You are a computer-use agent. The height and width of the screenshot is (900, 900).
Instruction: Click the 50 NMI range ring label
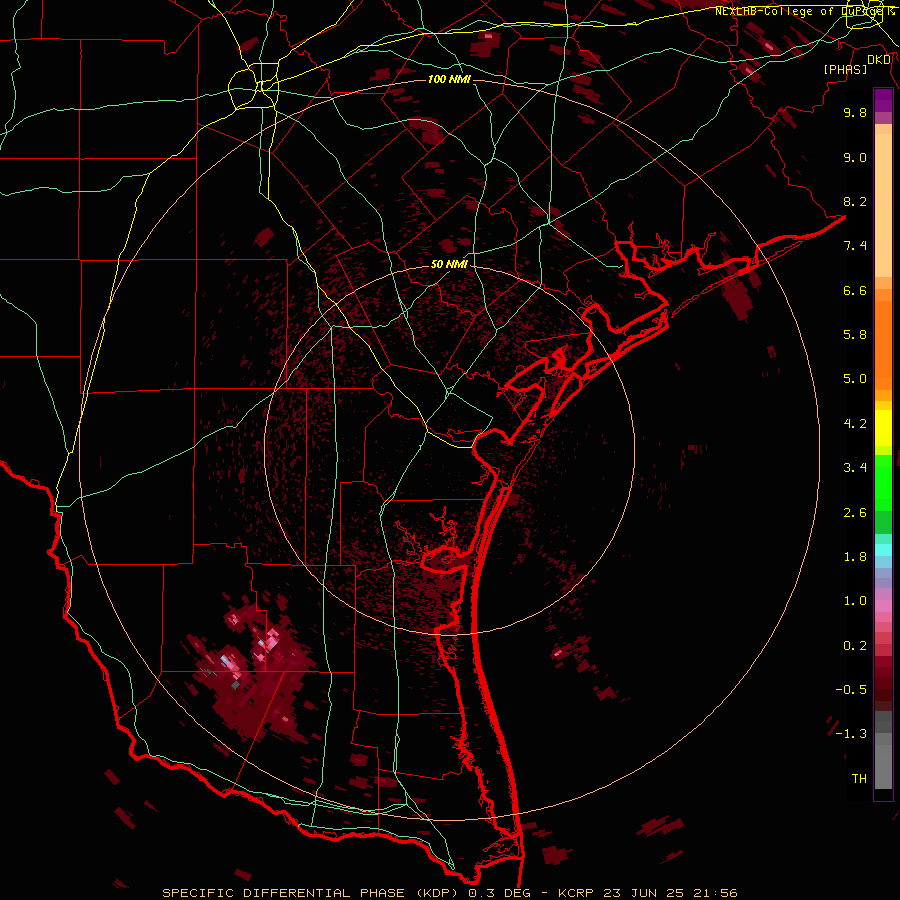pos(449,264)
